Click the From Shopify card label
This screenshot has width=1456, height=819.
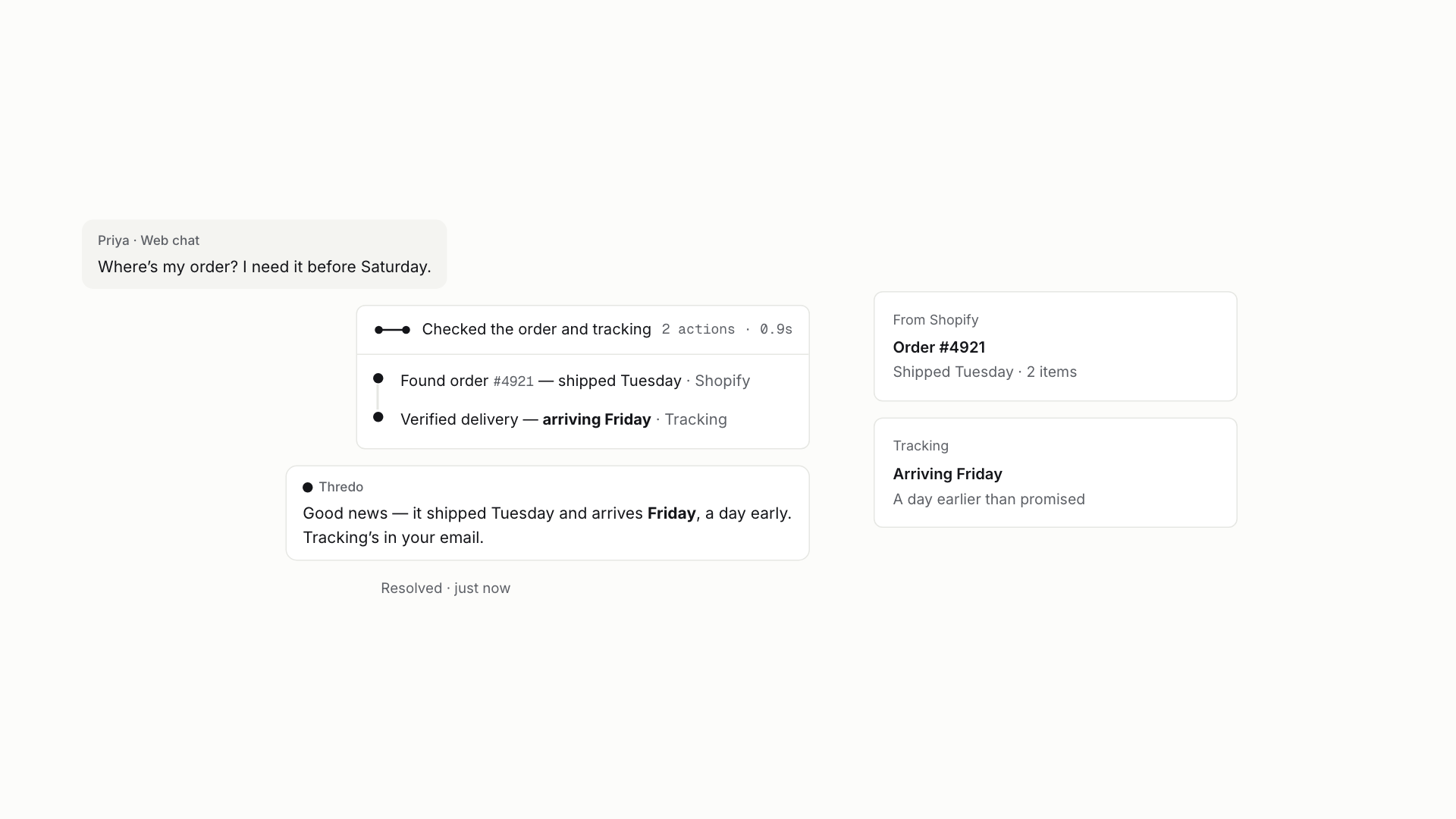[x=936, y=320]
